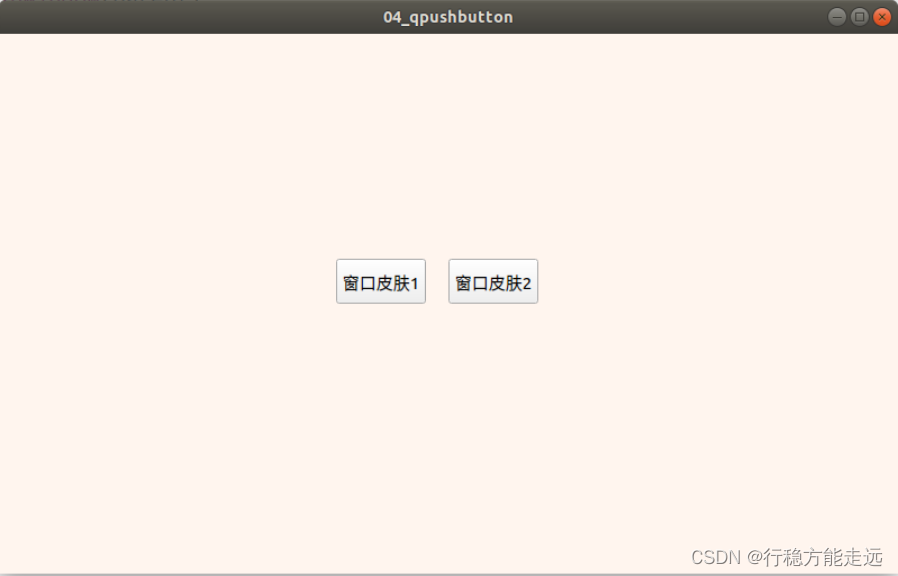Minimize the 04_qpushbutton window
The width and height of the screenshot is (898, 576).
tap(837, 17)
